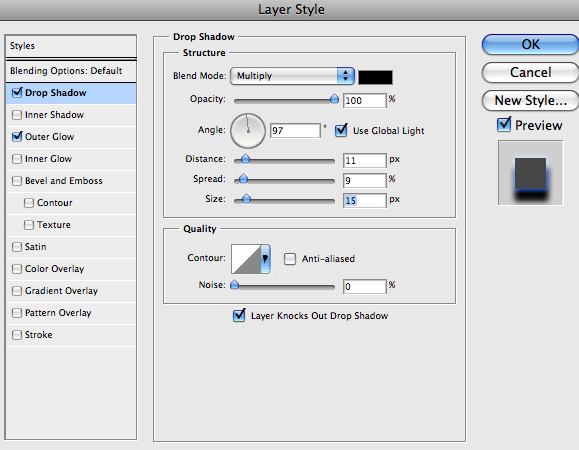Click the layer style preview thumbnail
Viewport: 579px width, 450px height.
(530, 172)
